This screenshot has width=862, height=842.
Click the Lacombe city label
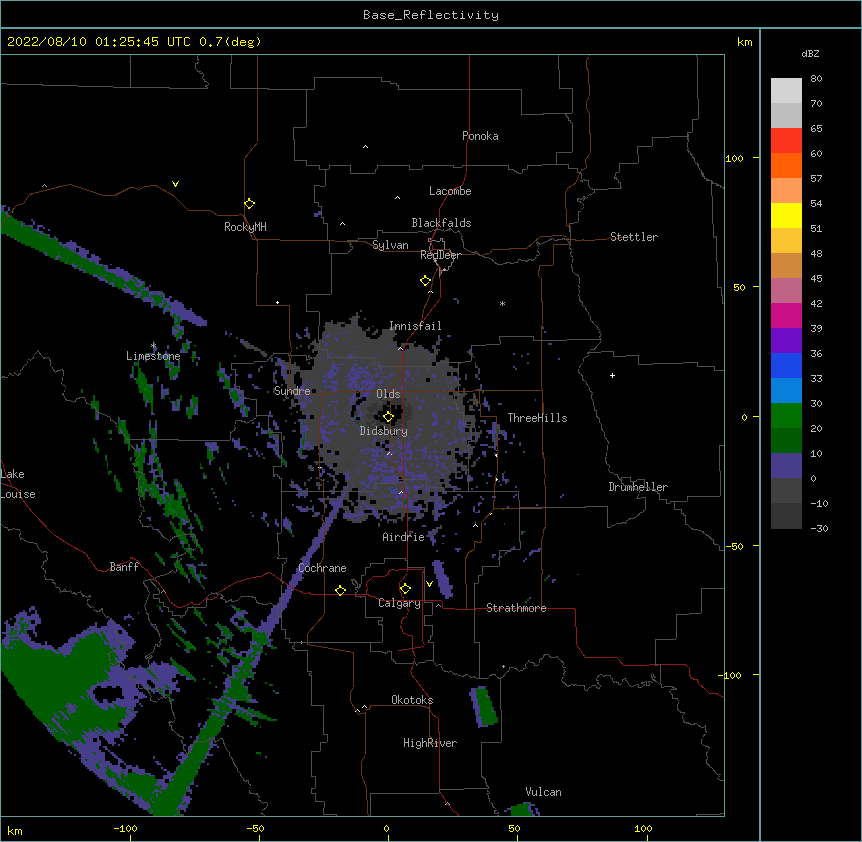[x=450, y=191]
